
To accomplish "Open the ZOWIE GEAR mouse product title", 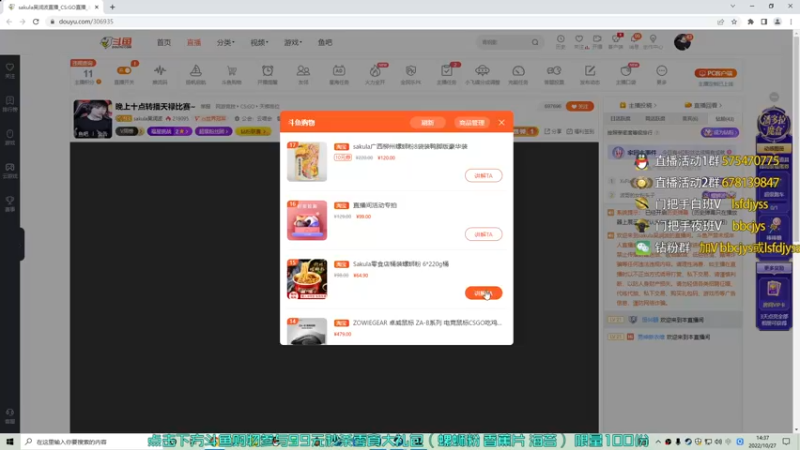I will 427,322.
